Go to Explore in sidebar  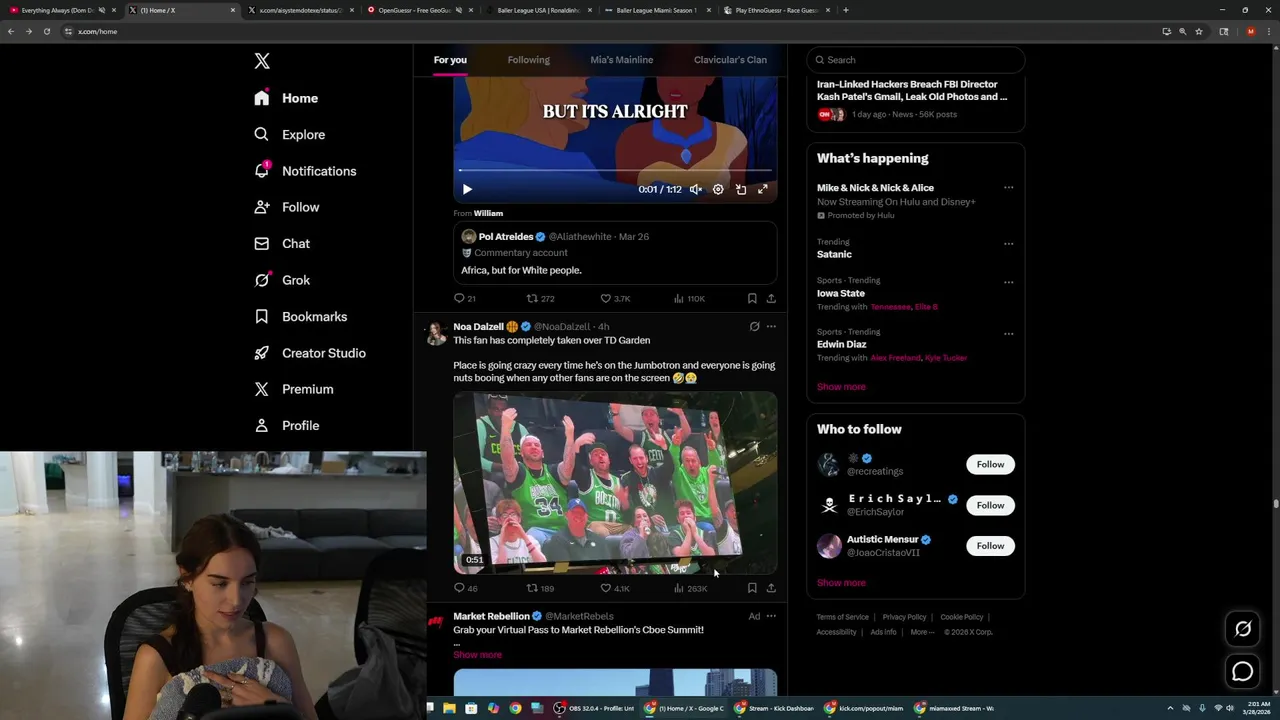click(x=289, y=134)
